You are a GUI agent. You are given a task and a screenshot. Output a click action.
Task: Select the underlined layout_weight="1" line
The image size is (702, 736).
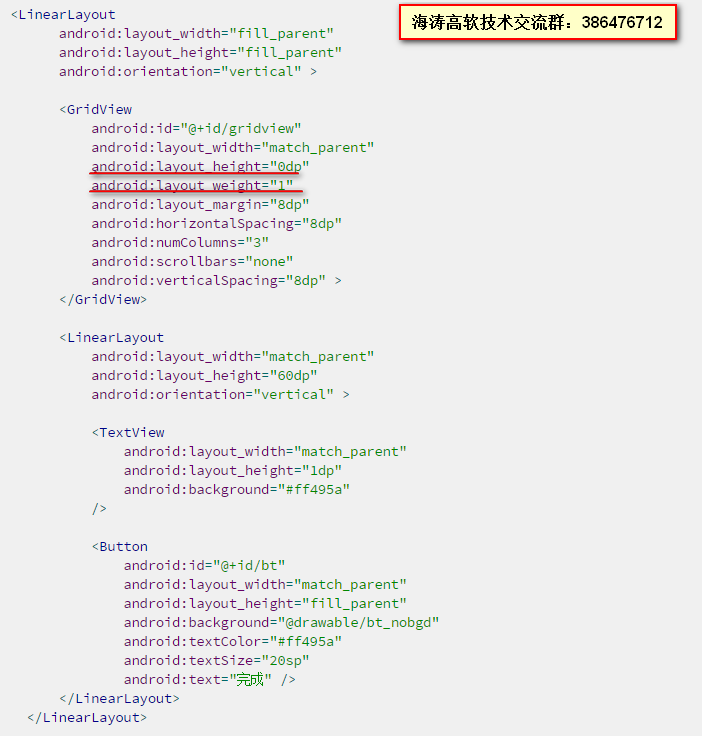tap(192, 185)
